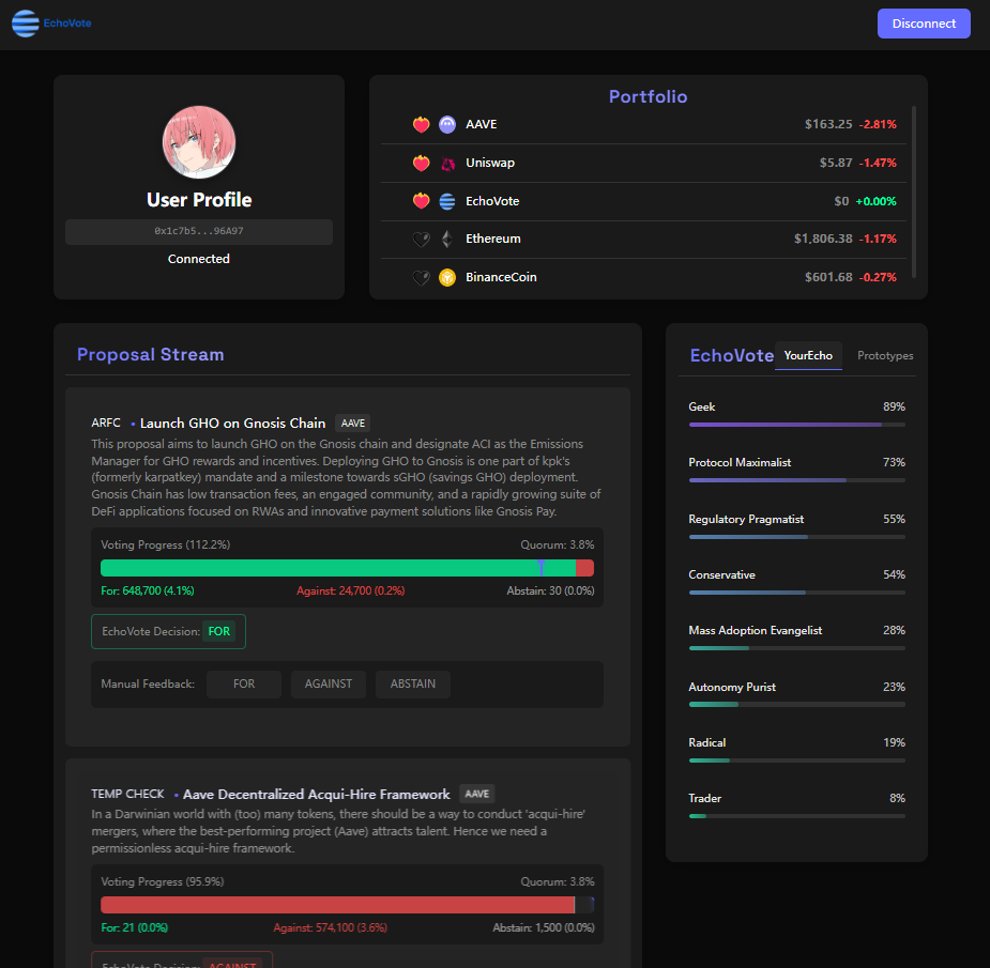Click the Connected status text

point(199,259)
